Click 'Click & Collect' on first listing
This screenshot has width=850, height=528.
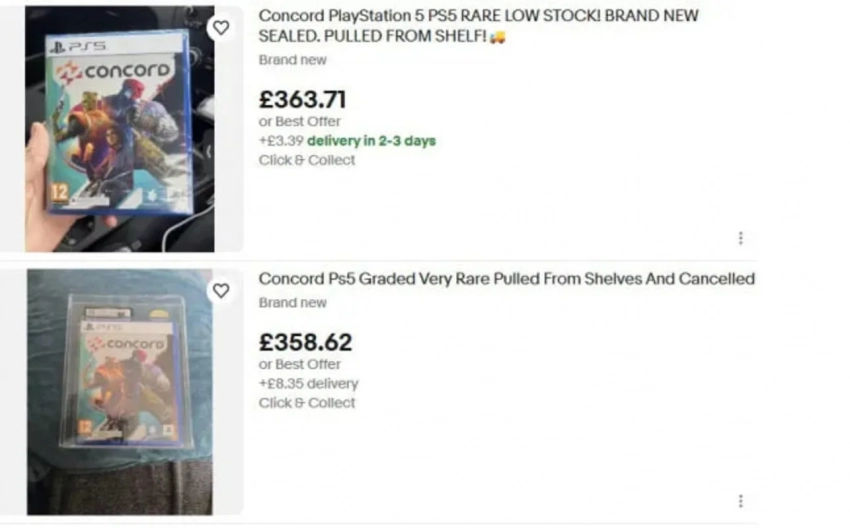point(306,160)
